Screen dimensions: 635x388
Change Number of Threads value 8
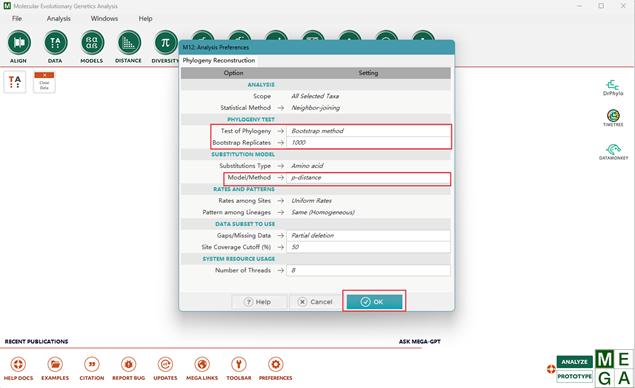coord(368,270)
